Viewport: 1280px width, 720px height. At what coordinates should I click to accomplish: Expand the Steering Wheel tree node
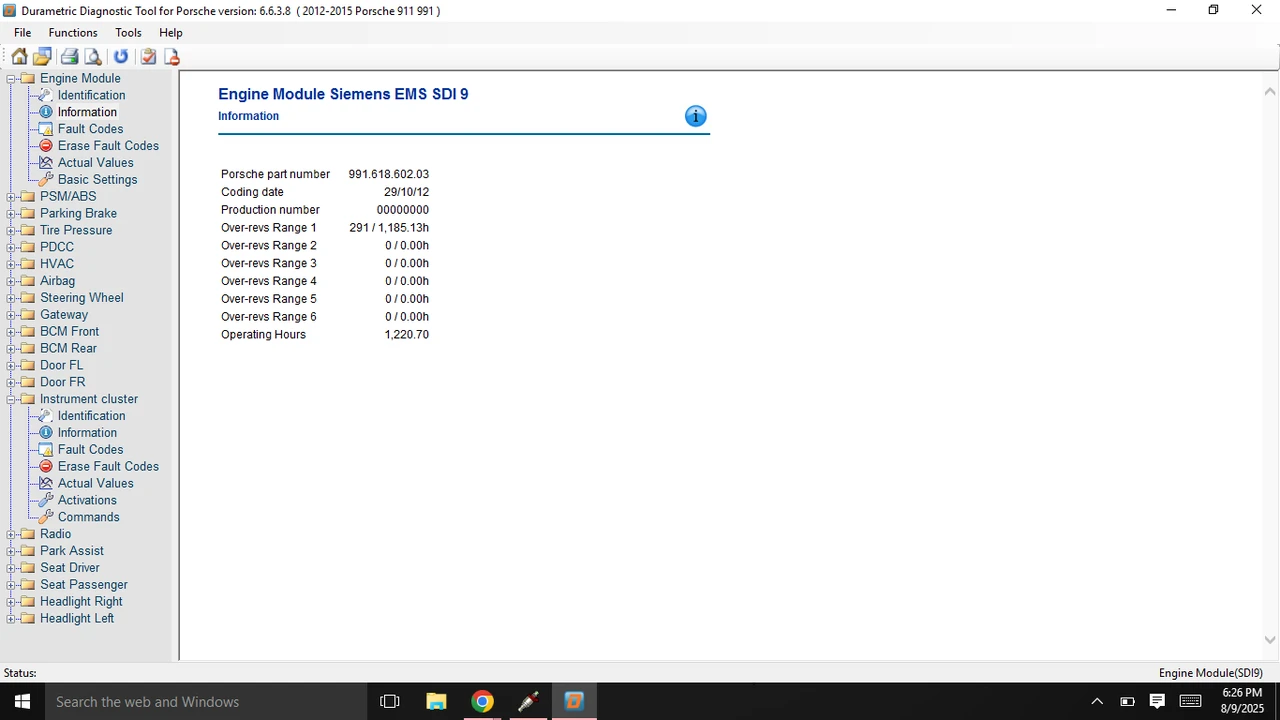tap(11, 298)
